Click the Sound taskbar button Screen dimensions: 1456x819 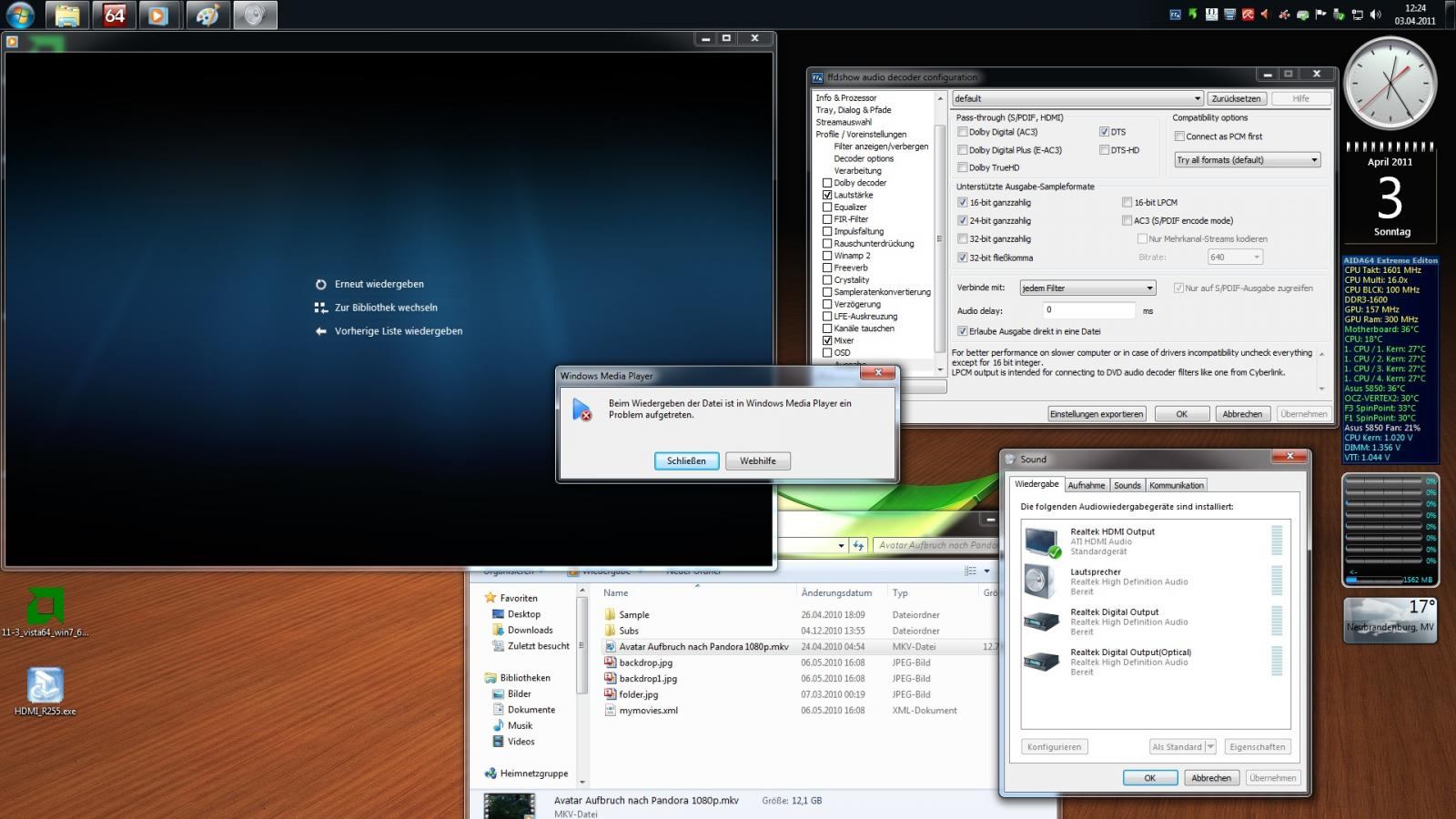255,15
